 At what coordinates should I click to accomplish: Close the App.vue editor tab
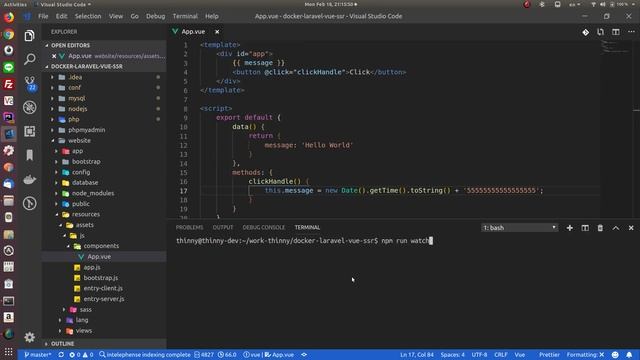[x=217, y=32]
